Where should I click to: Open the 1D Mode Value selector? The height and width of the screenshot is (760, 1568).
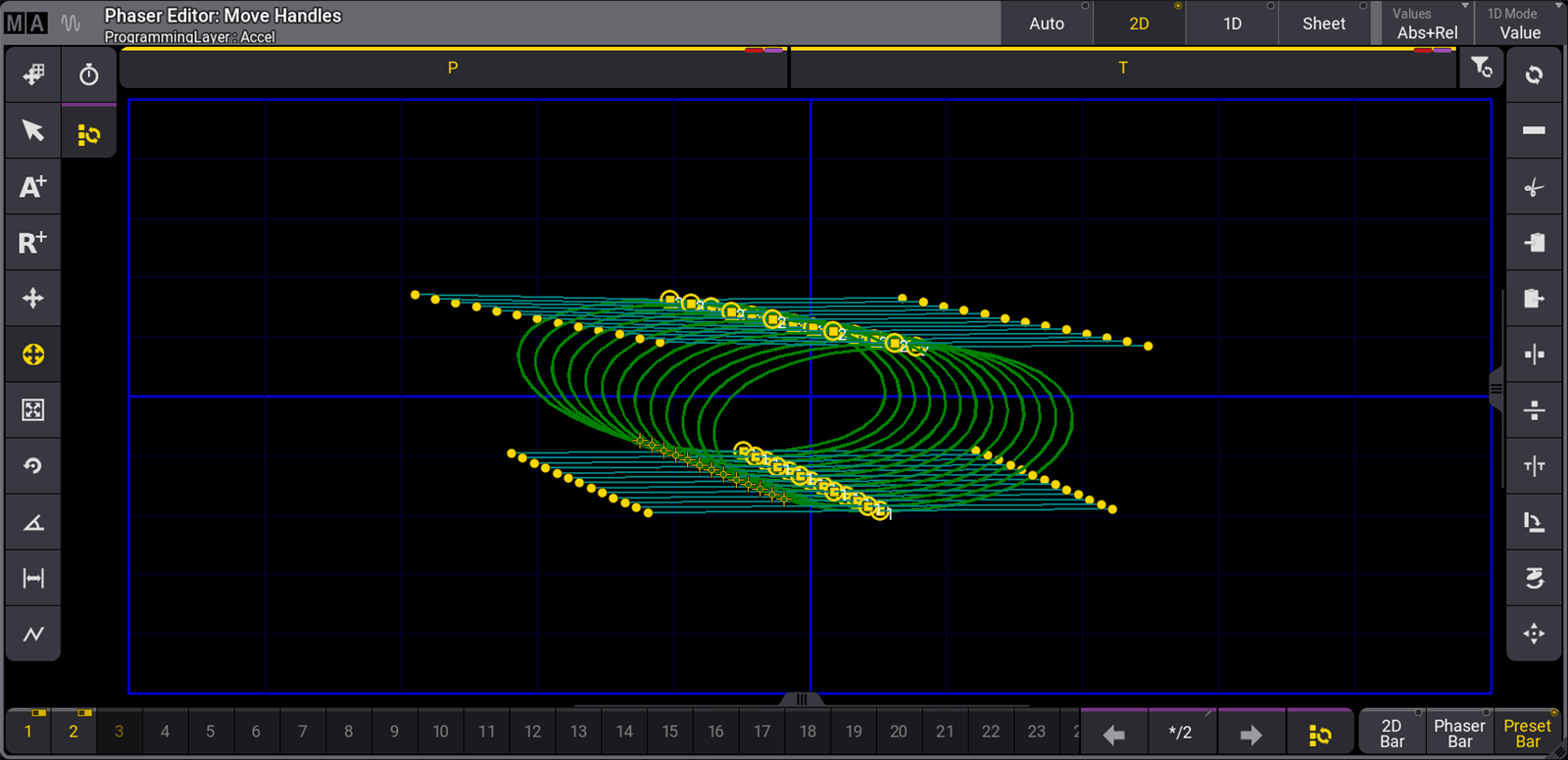pyautogui.click(x=1520, y=24)
